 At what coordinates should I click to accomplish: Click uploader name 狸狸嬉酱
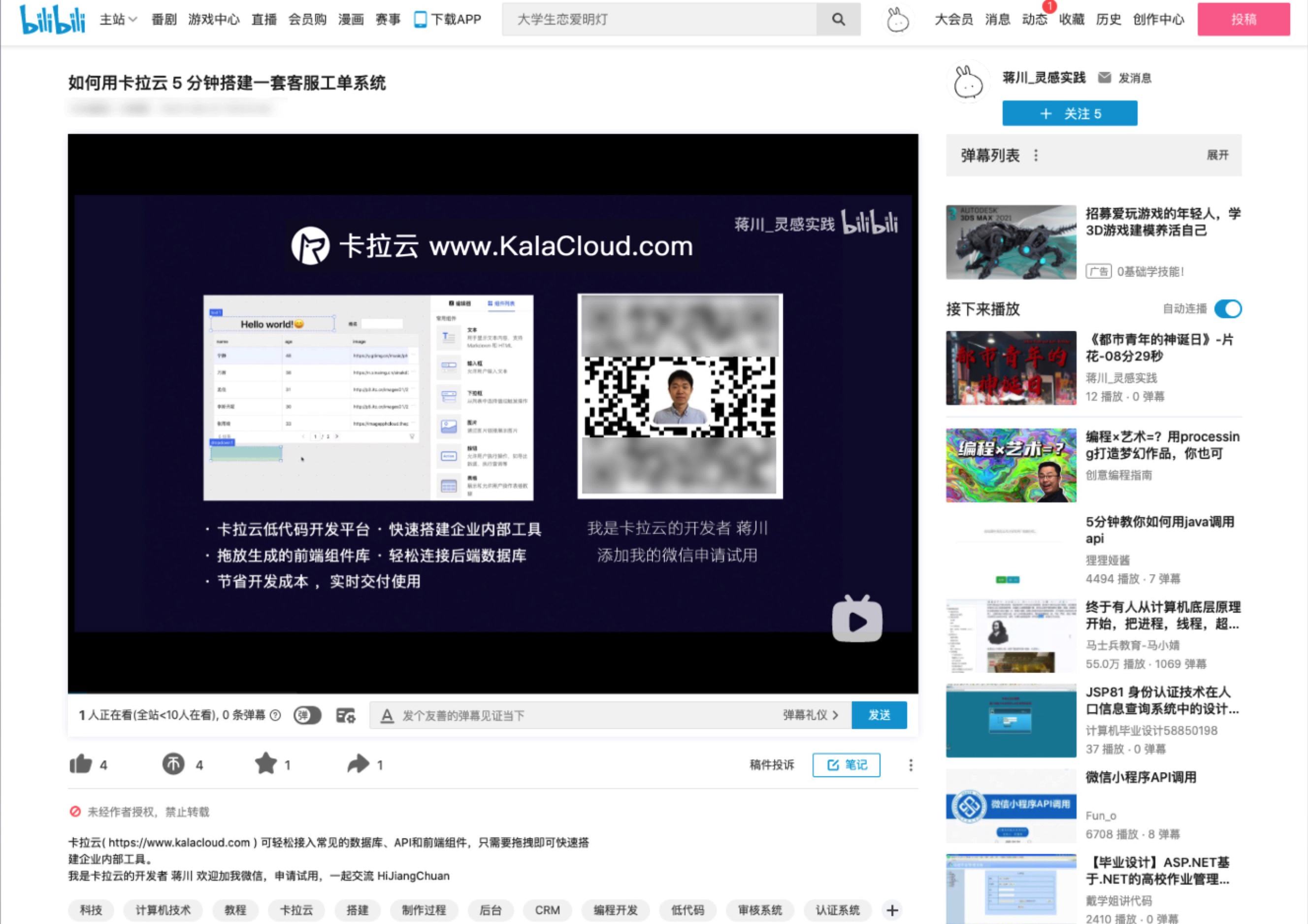1108,560
